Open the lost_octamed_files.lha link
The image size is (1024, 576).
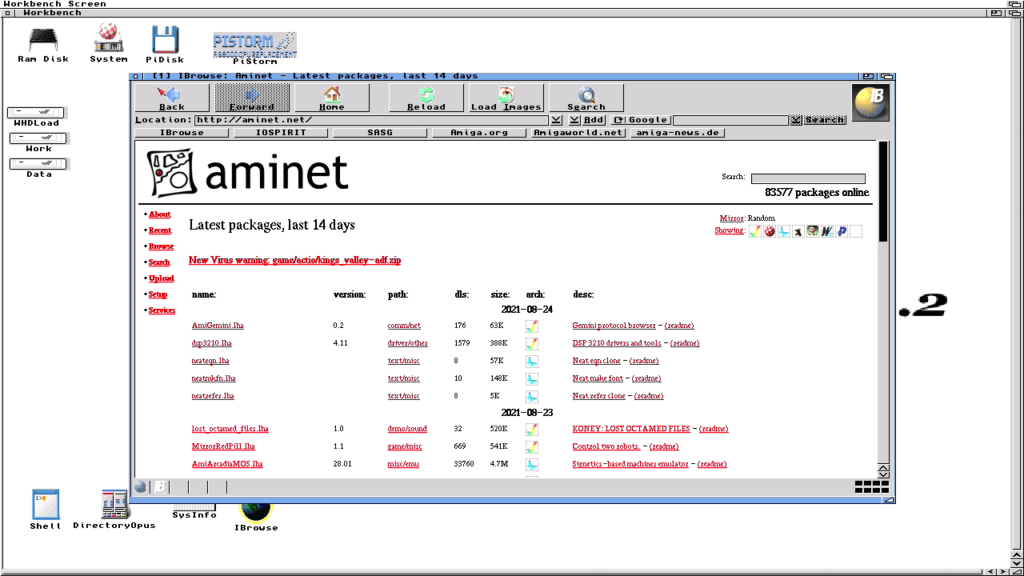(230, 429)
